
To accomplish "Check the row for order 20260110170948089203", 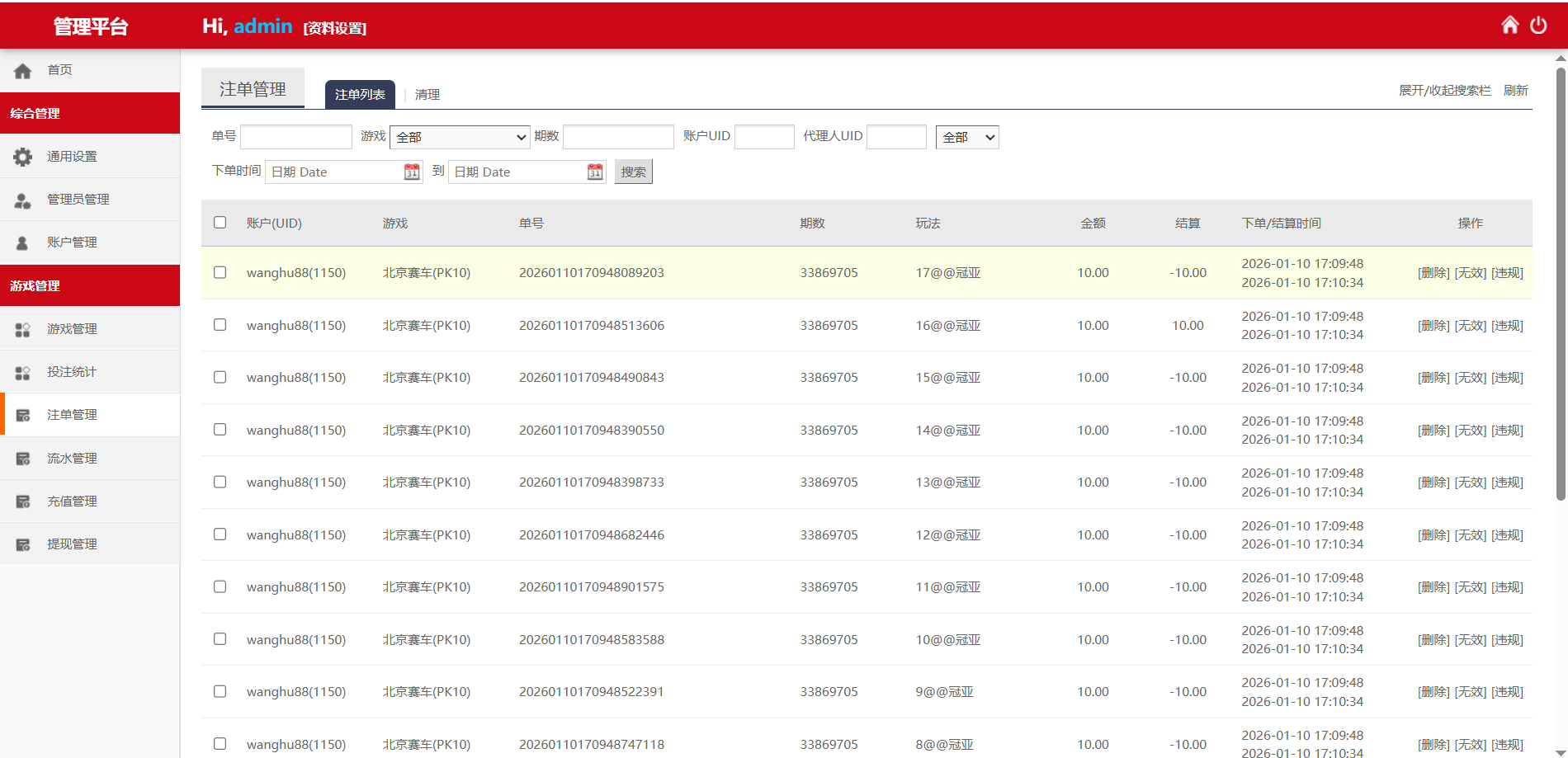I will pyautogui.click(x=220, y=272).
